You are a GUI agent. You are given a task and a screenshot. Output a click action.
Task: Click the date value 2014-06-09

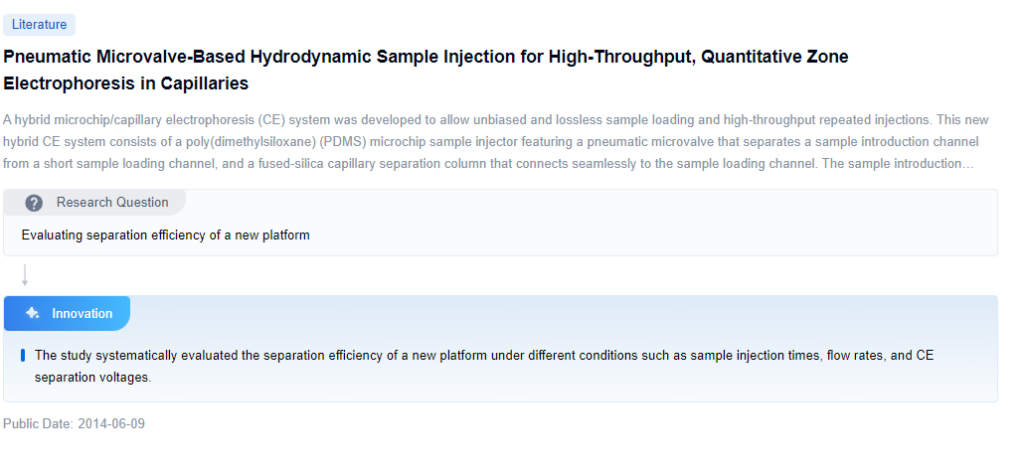111,424
